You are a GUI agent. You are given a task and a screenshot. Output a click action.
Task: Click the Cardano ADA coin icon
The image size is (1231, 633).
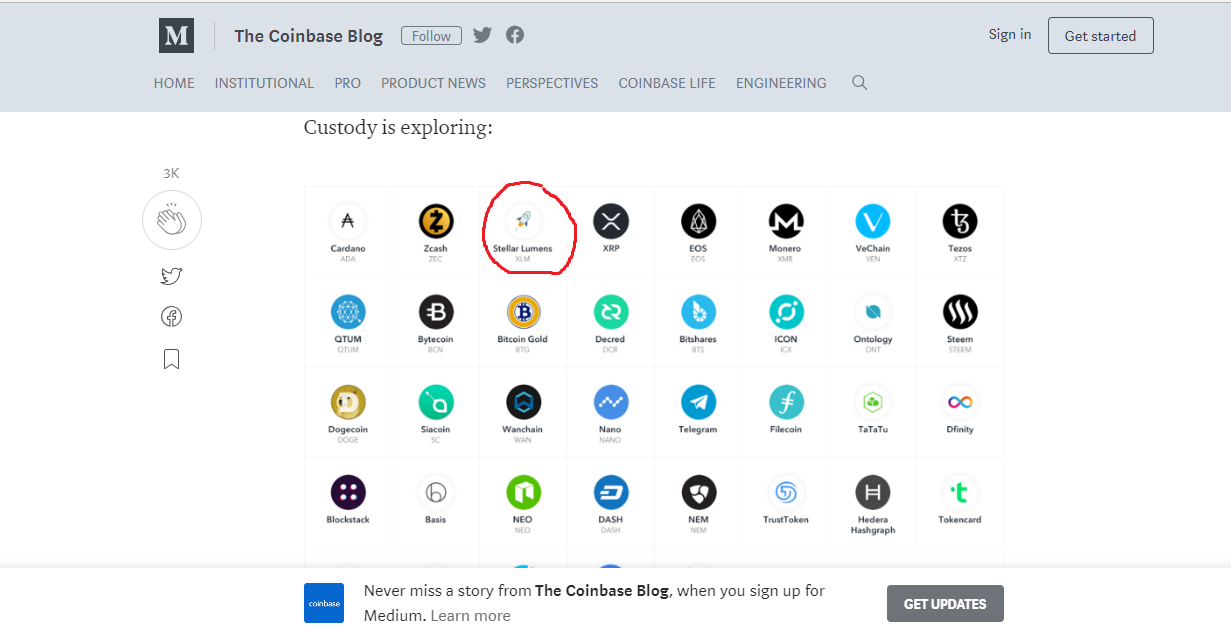point(348,221)
